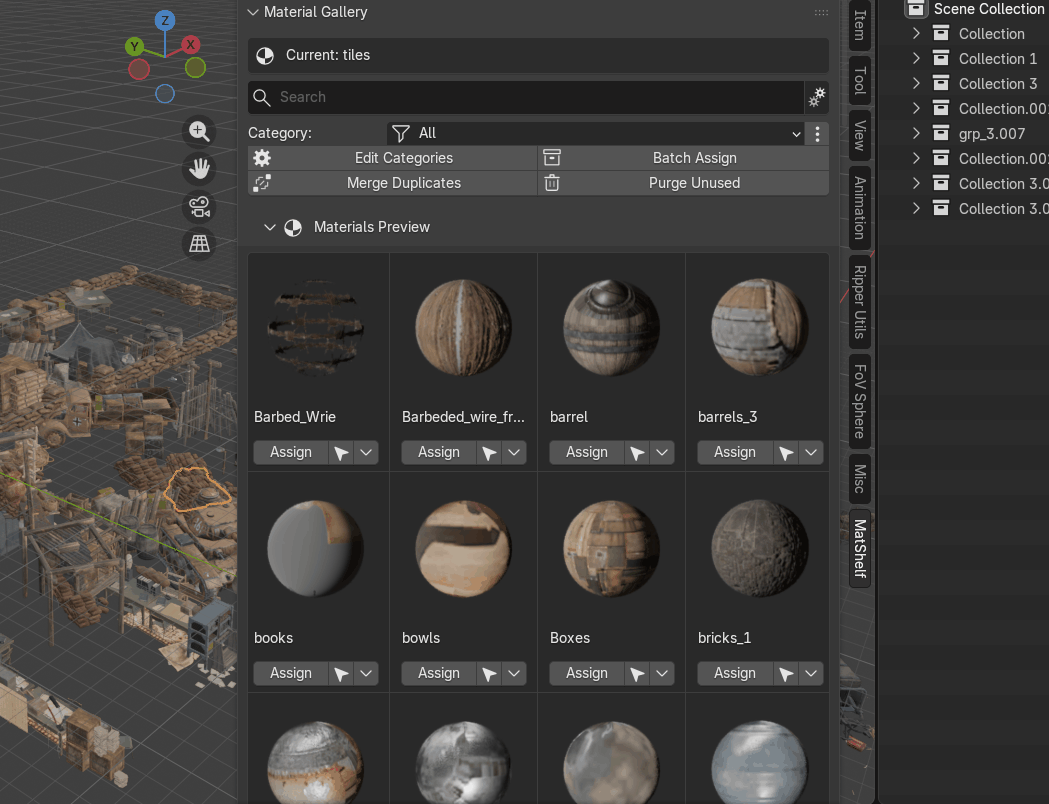Viewport: 1049px width, 804px height.
Task: Toggle the camera view icon
Action: (x=199, y=206)
